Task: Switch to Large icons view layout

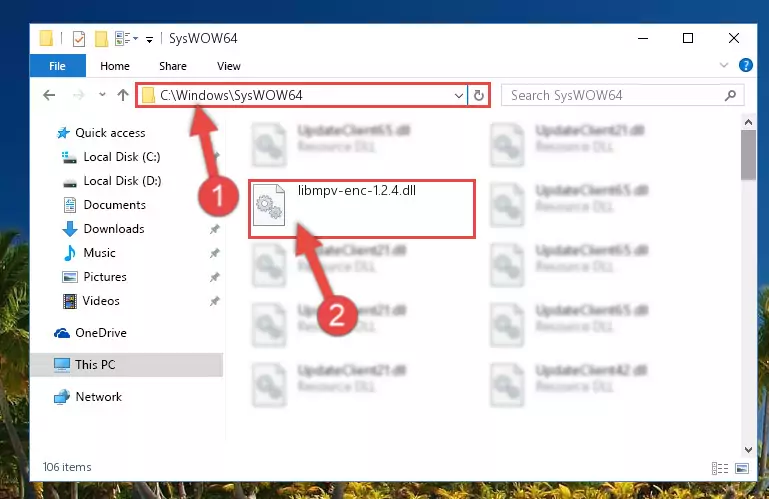Action: (742, 468)
